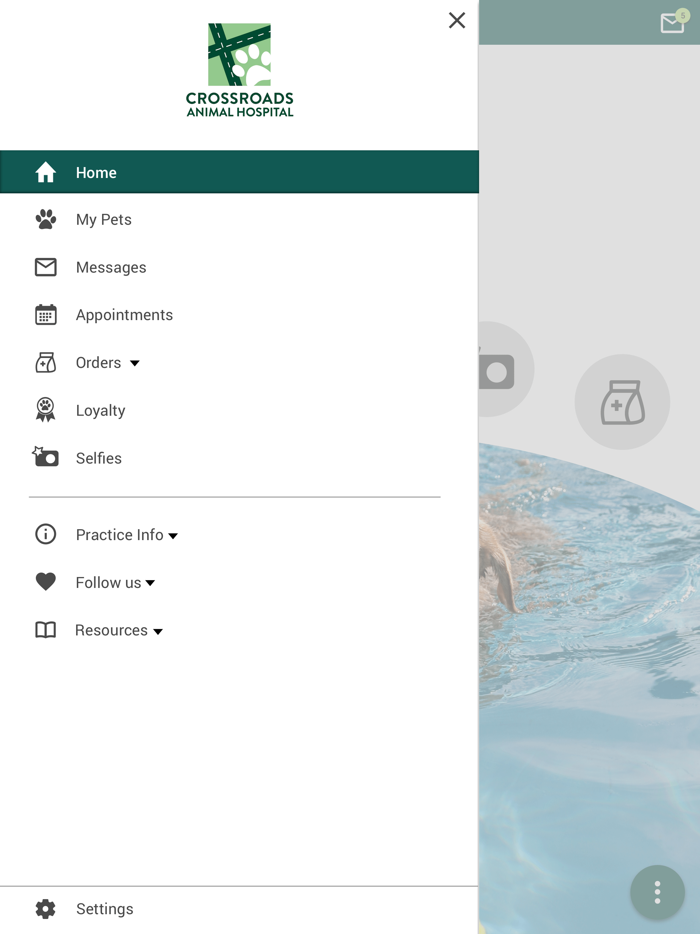Select the Orders label
Viewport: 700px width, 934px height.
(98, 363)
